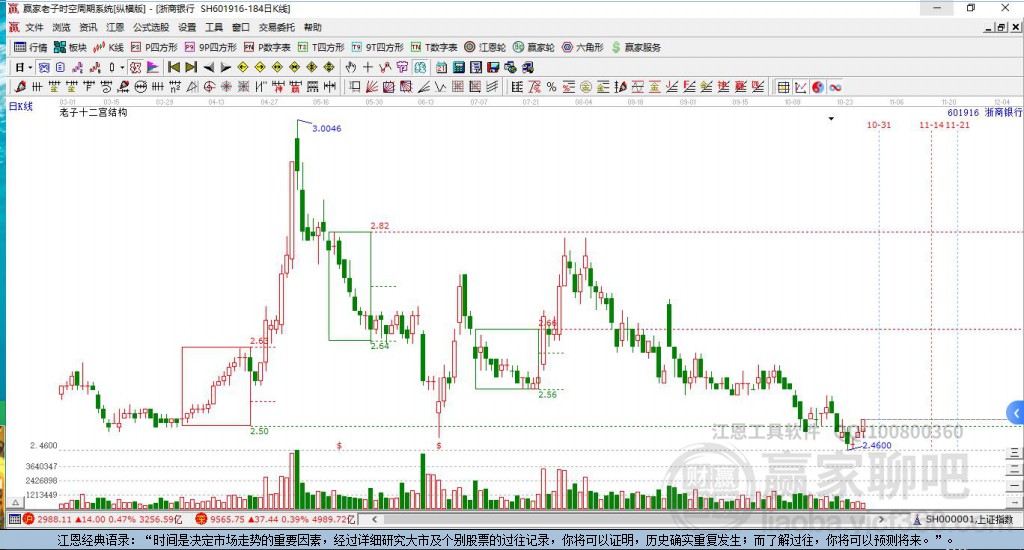Open the 赢家轮 tool

point(534,47)
